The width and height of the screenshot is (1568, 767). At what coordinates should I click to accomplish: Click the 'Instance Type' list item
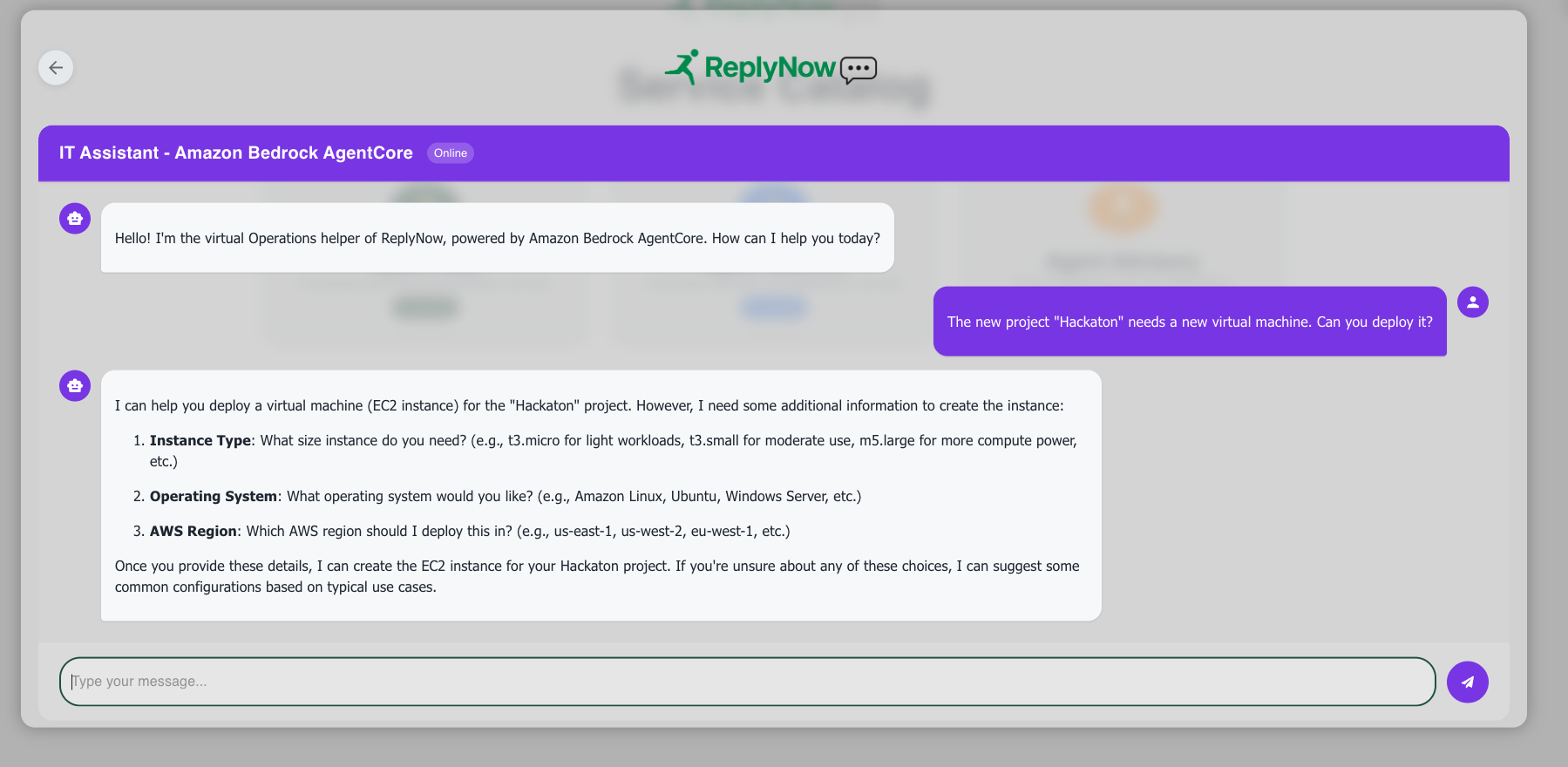614,451
